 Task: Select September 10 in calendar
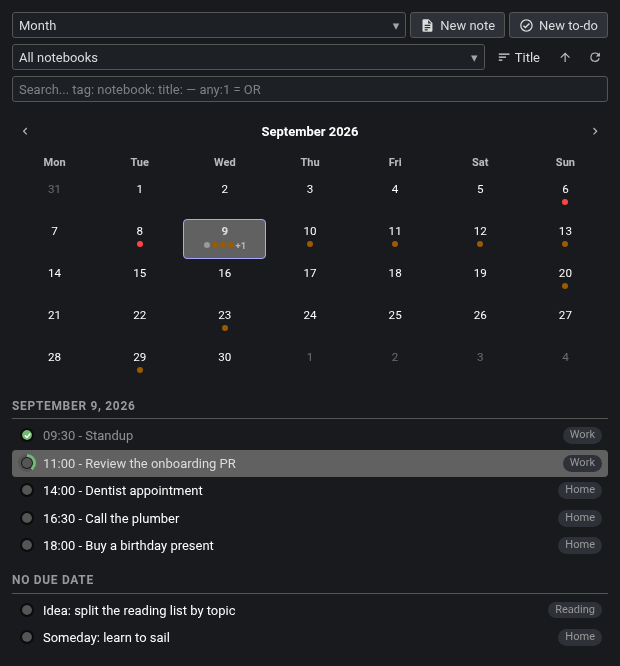tap(310, 239)
